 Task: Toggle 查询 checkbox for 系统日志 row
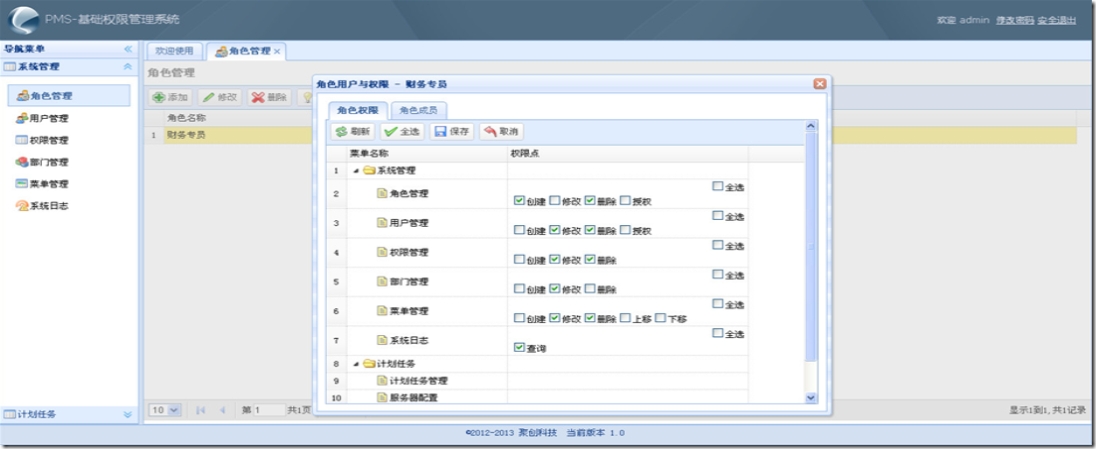click(519, 347)
